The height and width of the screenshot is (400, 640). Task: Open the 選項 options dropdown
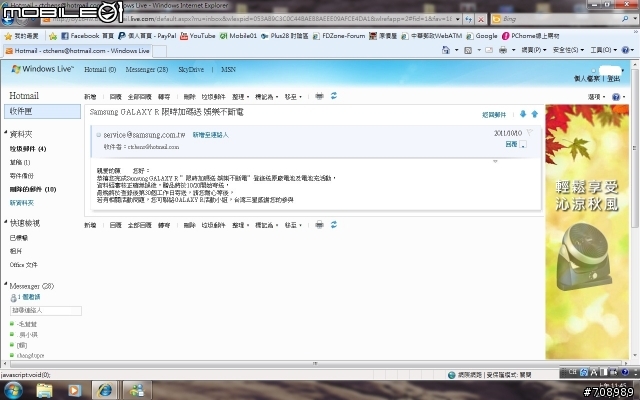pyautogui.click(x=596, y=97)
